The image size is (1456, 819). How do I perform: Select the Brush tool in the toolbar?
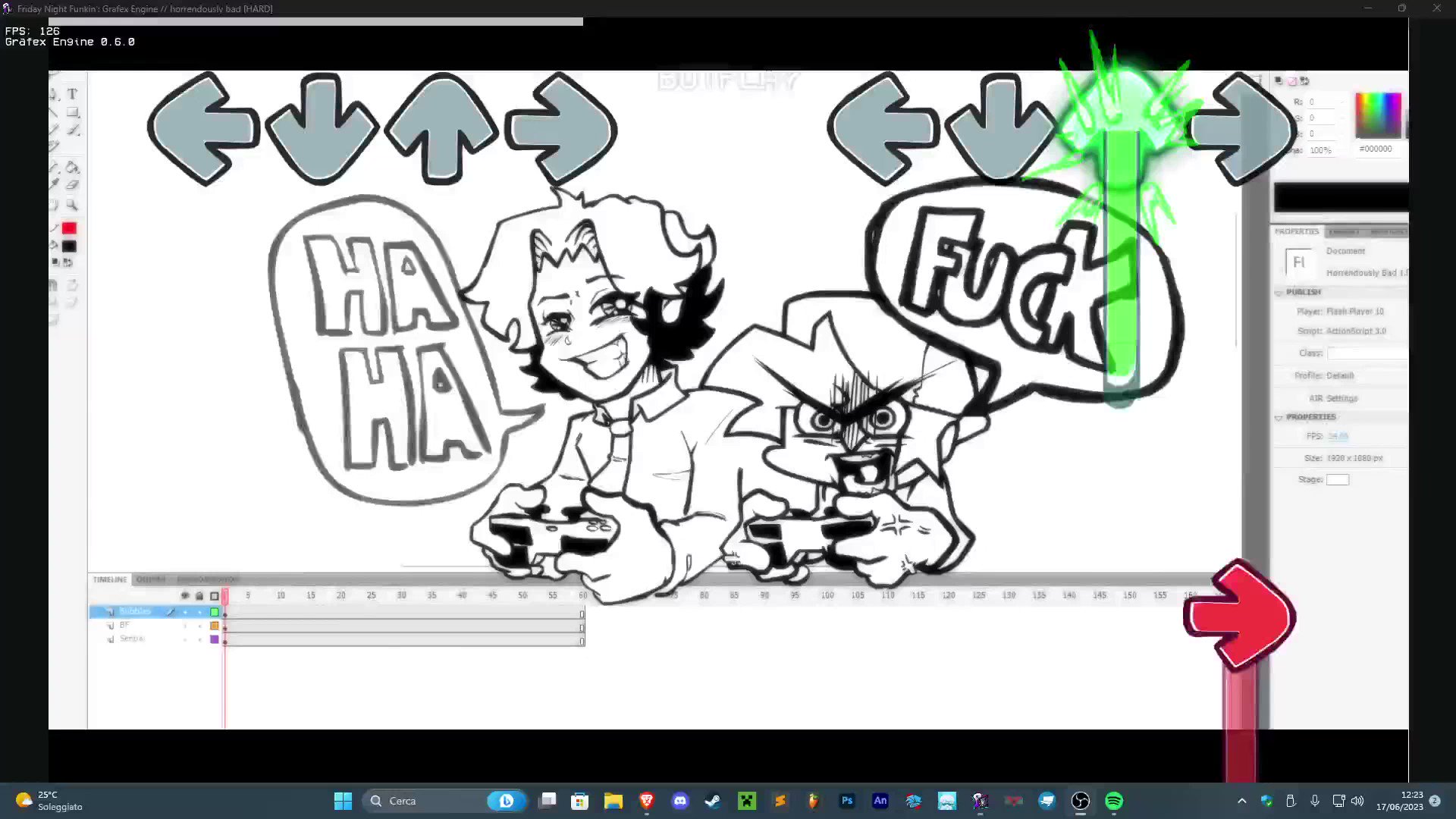(x=73, y=130)
